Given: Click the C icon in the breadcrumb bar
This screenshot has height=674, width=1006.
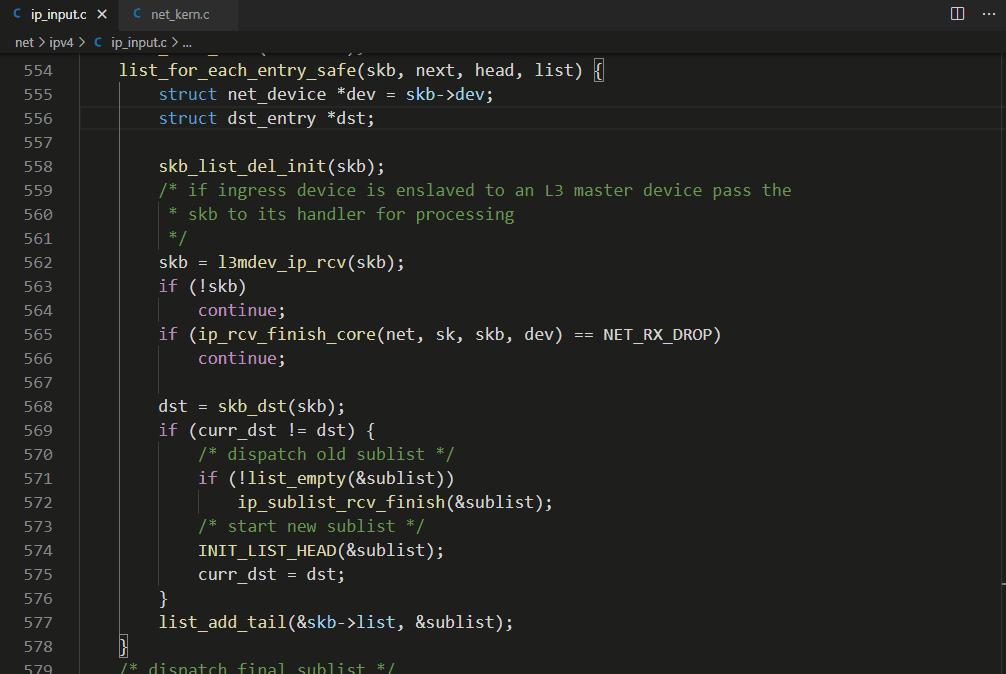Looking at the screenshot, I should click(x=98, y=42).
